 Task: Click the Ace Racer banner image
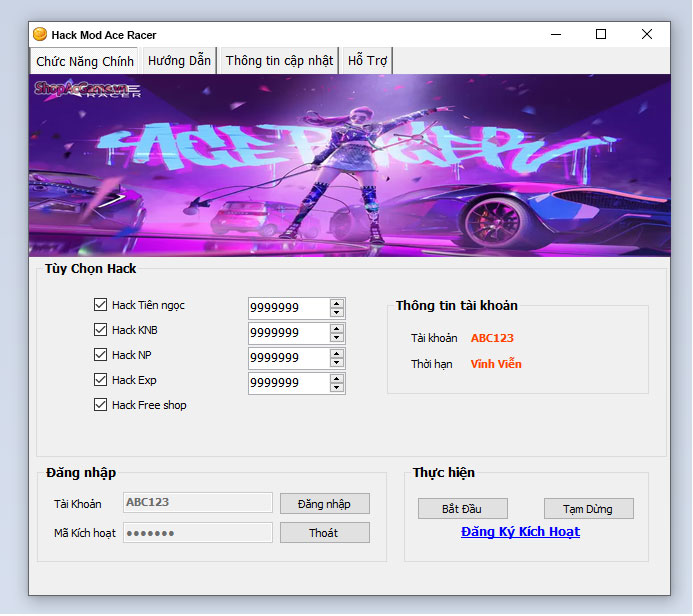(350, 165)
